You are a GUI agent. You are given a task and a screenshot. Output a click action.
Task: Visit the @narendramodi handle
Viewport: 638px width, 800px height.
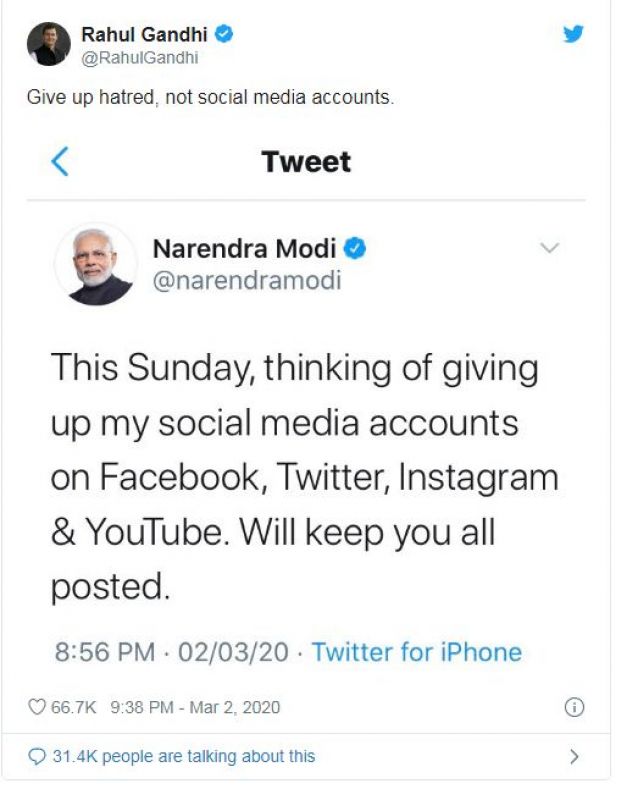[246, 281]
